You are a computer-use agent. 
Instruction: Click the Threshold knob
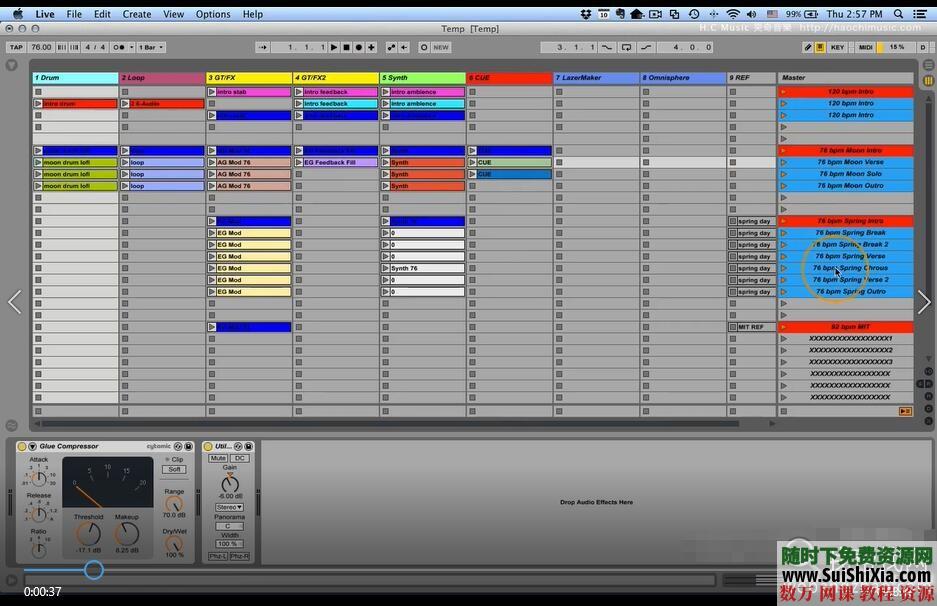(x=88, y=533)
